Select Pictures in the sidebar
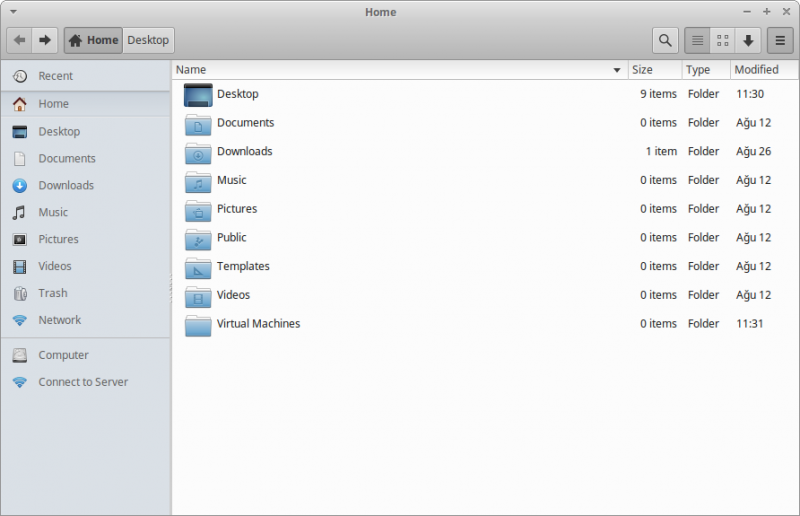The width and height of the screenshot is (800, 516). click(x=85, y=239)
